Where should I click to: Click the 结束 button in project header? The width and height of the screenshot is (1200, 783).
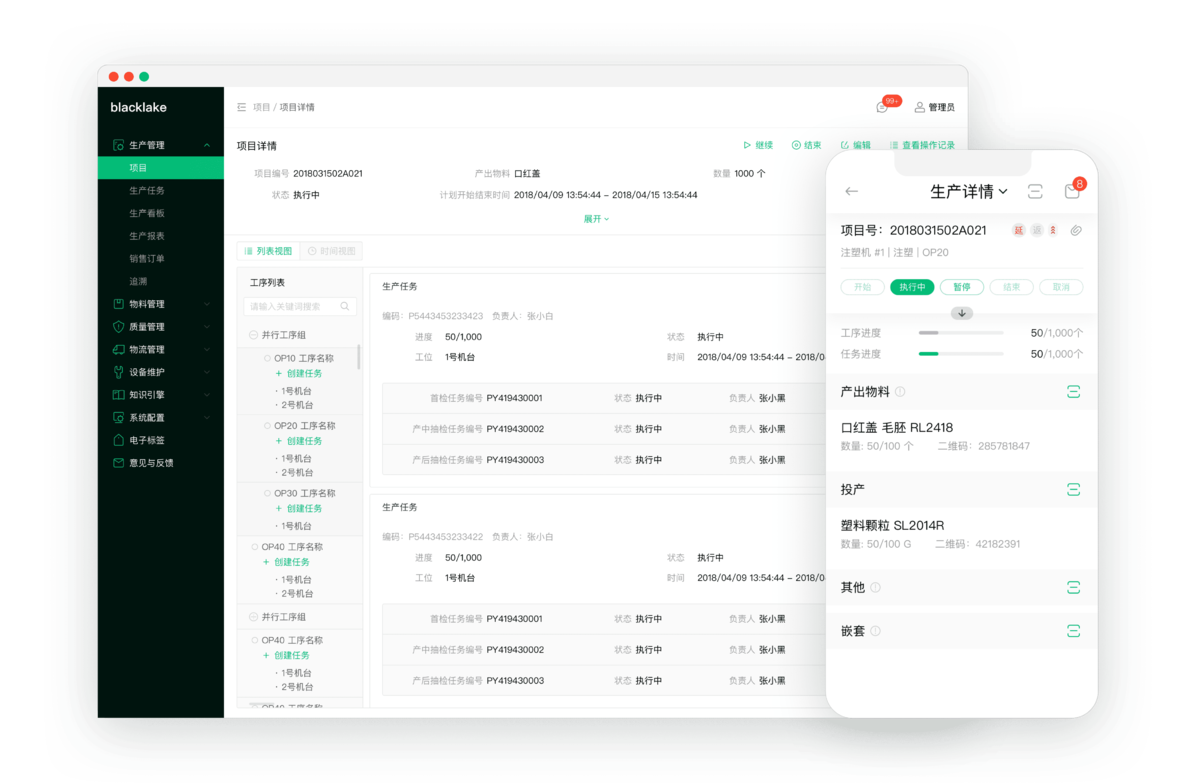(x=806, y=145)
